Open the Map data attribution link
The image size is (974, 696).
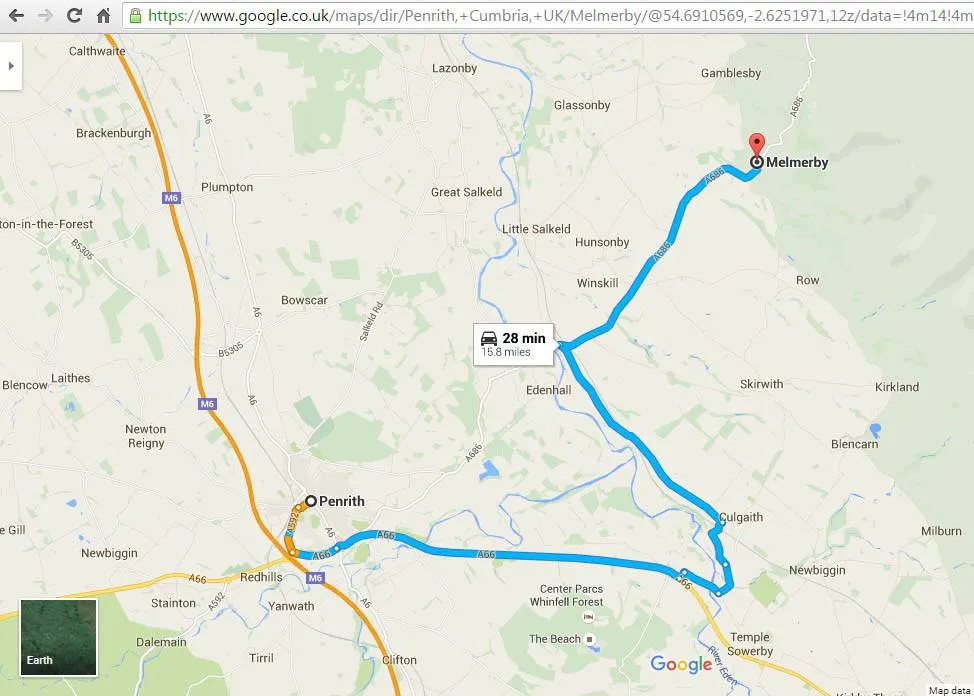(950, 690)
